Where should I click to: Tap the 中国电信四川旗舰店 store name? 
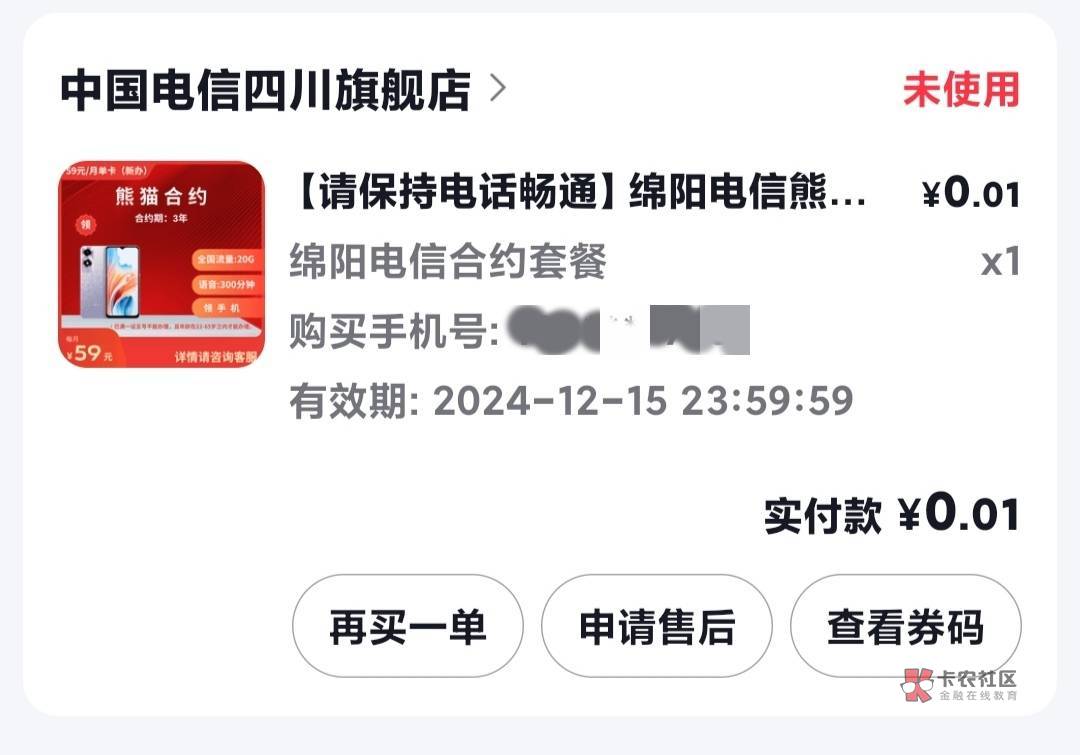pyautogui.click(x=266, y=90)
